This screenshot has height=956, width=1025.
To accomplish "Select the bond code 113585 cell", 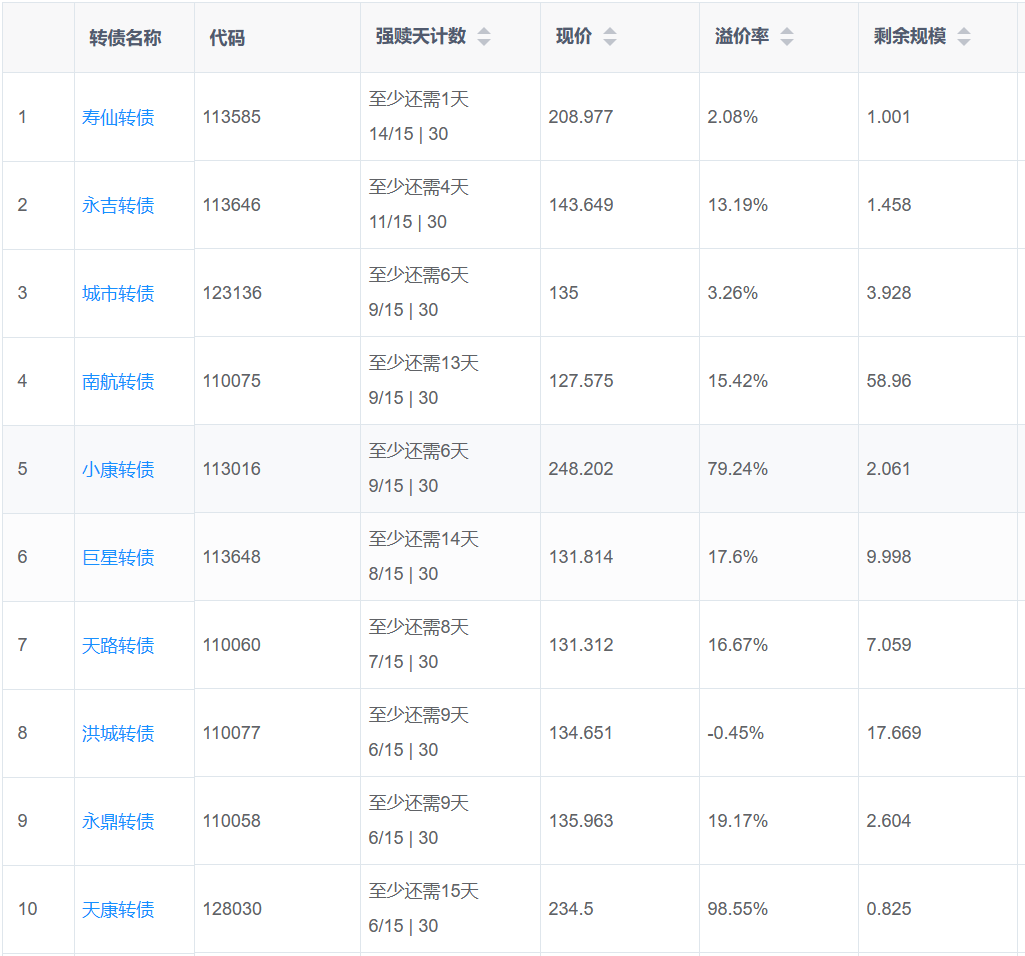I will (x=231, y=117).
